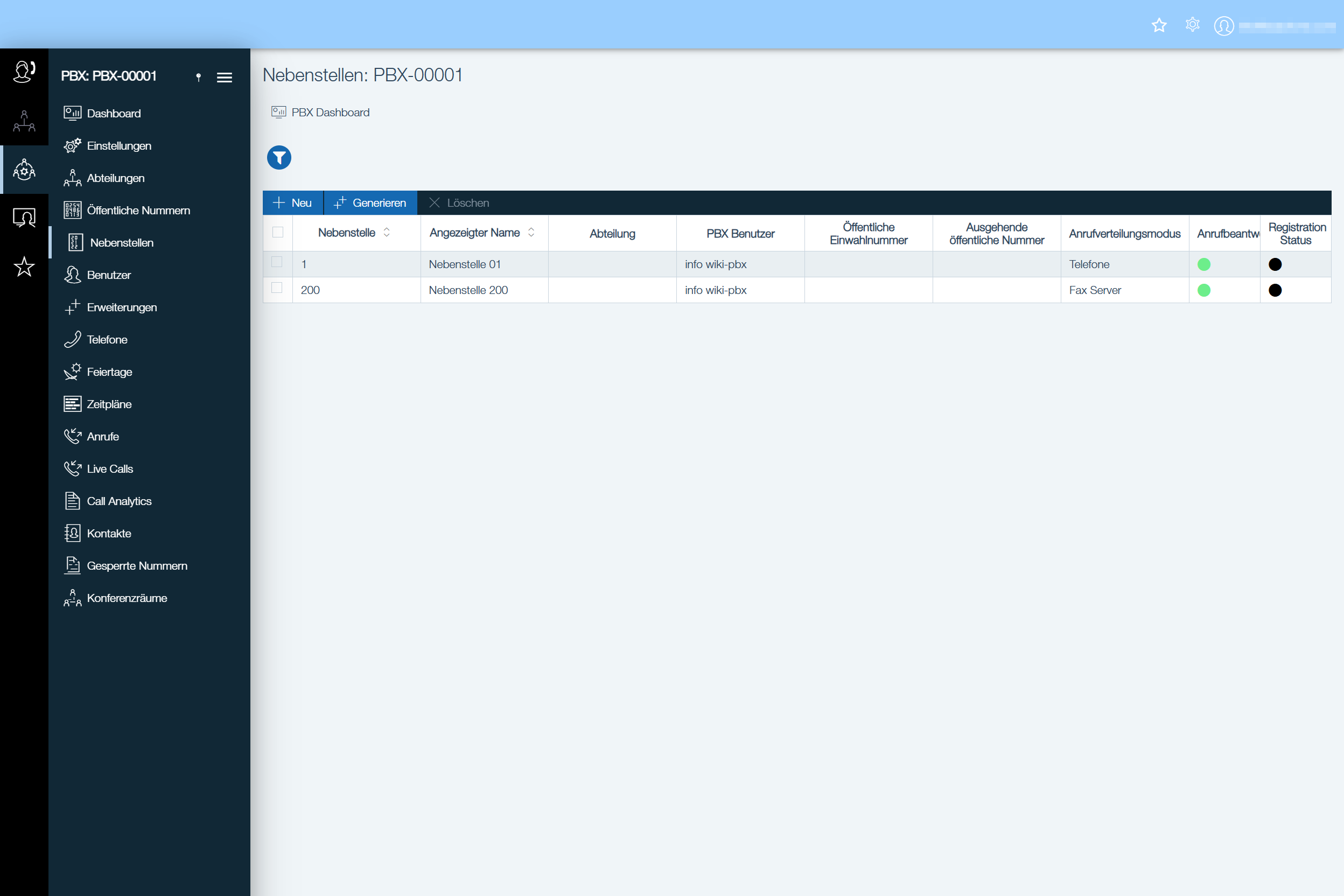The height and width of the screenshot is (896, 1344).
Task: Open the favorites star icon in top bar
Action: 1159,25
